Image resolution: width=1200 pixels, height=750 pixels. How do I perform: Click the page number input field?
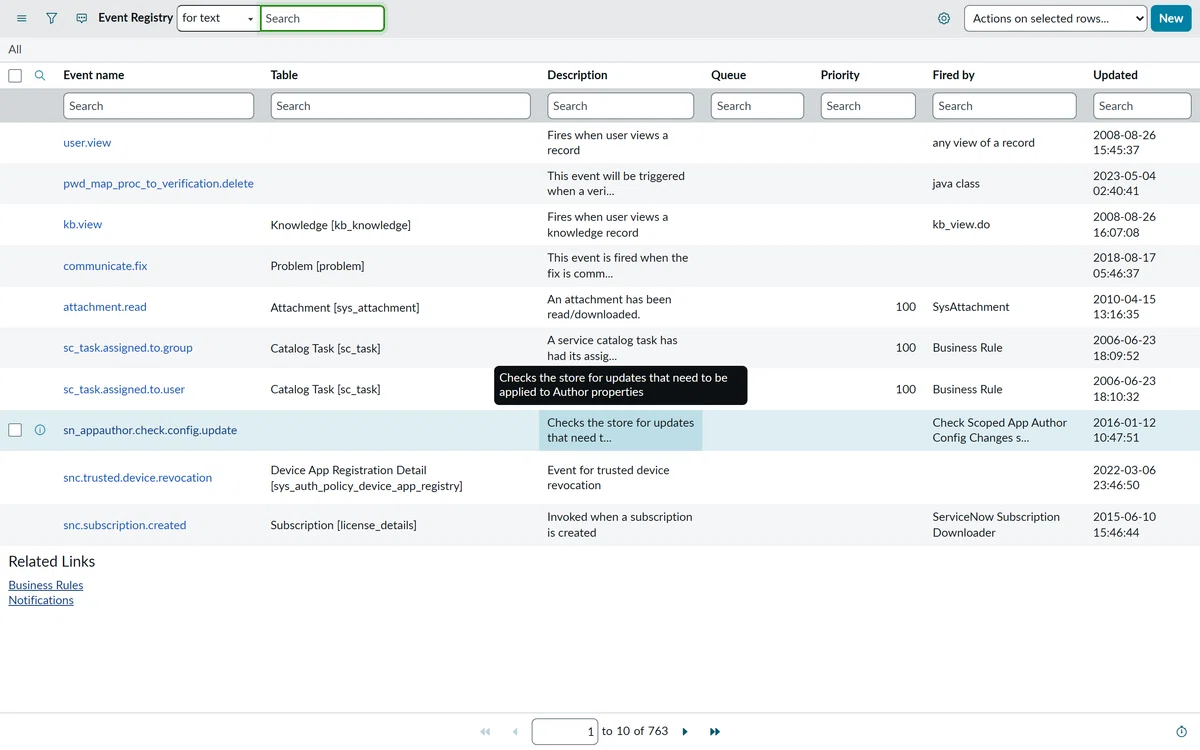[x=565, y=732]
